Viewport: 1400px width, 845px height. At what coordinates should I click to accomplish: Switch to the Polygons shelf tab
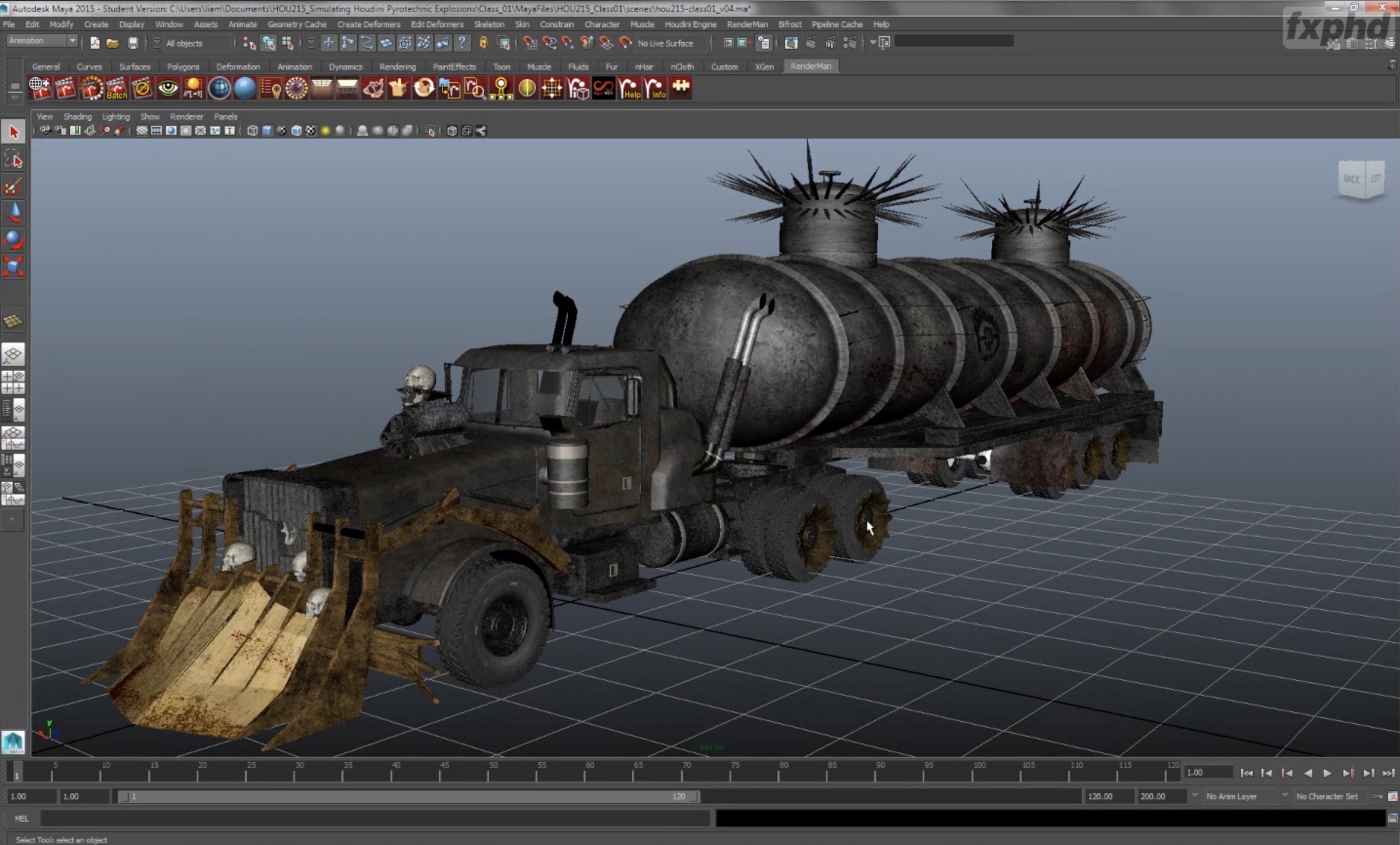tap(183, 66)
